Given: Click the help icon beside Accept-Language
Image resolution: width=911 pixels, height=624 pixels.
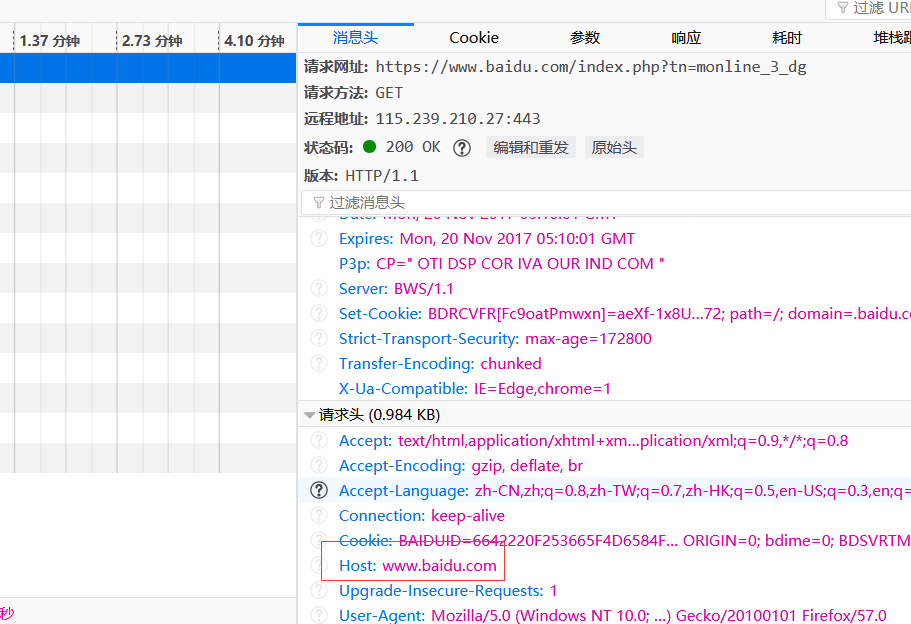Looking at the screenshot, I should pos(319,491).
